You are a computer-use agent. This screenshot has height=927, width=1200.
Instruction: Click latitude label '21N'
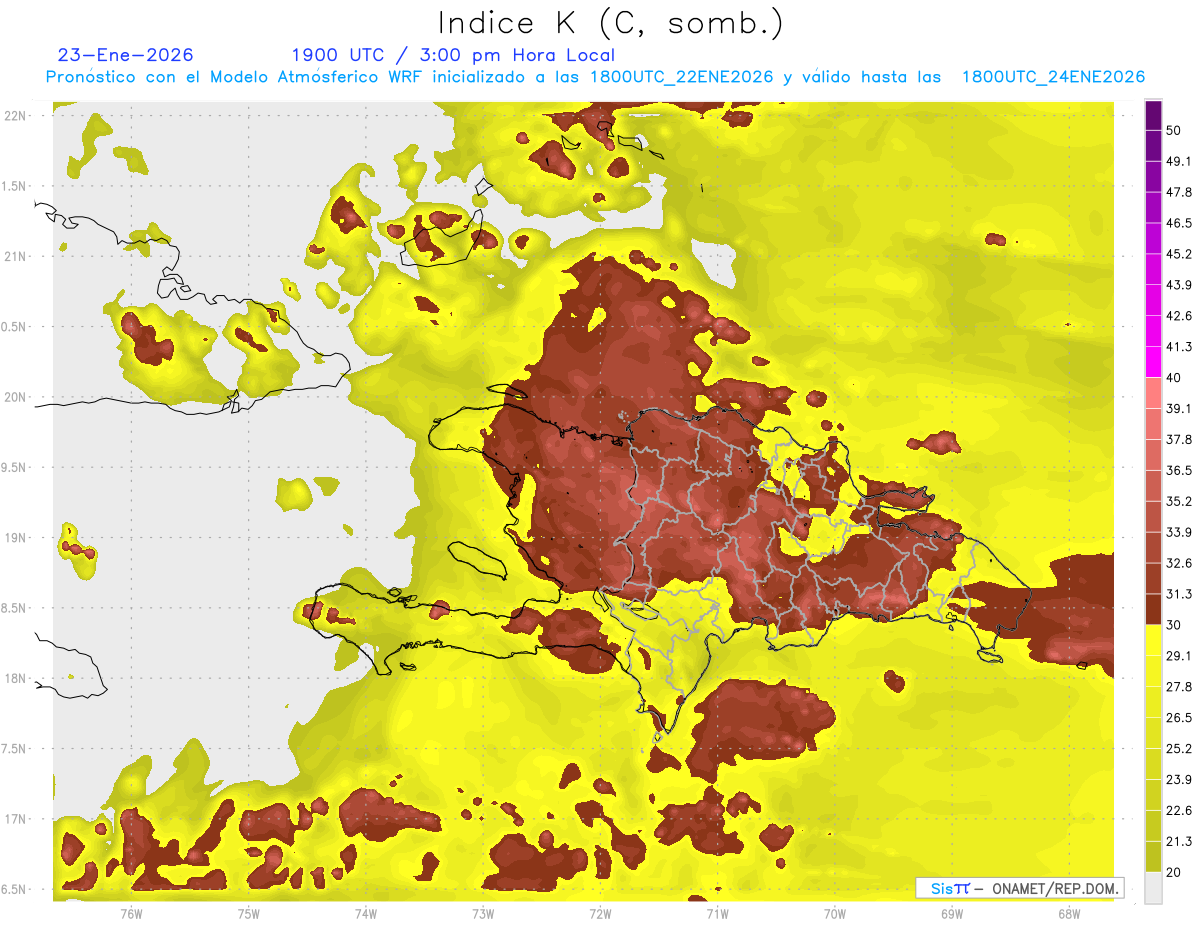[x=17, y=256]
